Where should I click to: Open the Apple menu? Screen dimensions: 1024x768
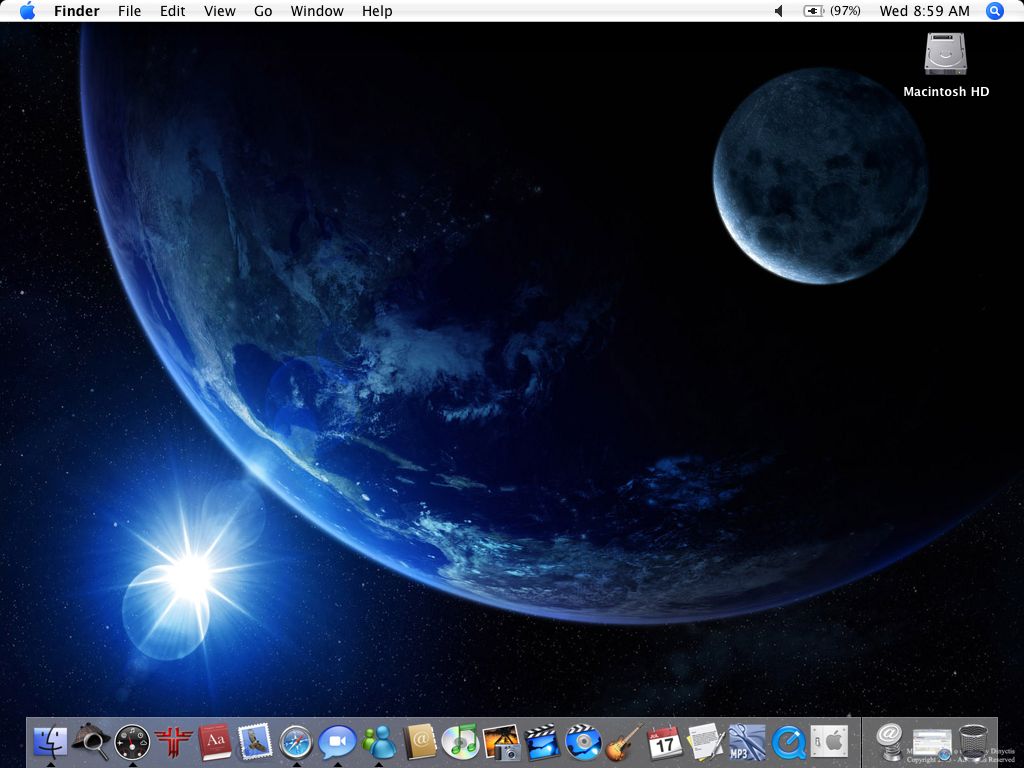coord(27,11)
